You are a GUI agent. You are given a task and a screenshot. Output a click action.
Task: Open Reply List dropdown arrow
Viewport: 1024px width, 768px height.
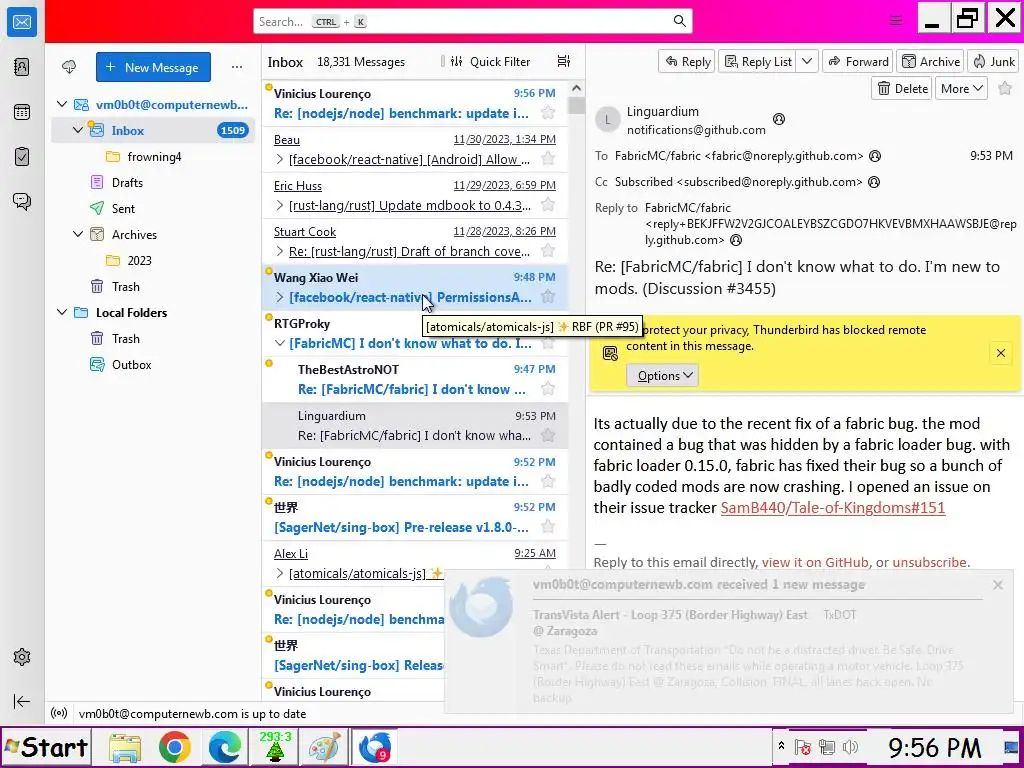(x=807, y=61)
